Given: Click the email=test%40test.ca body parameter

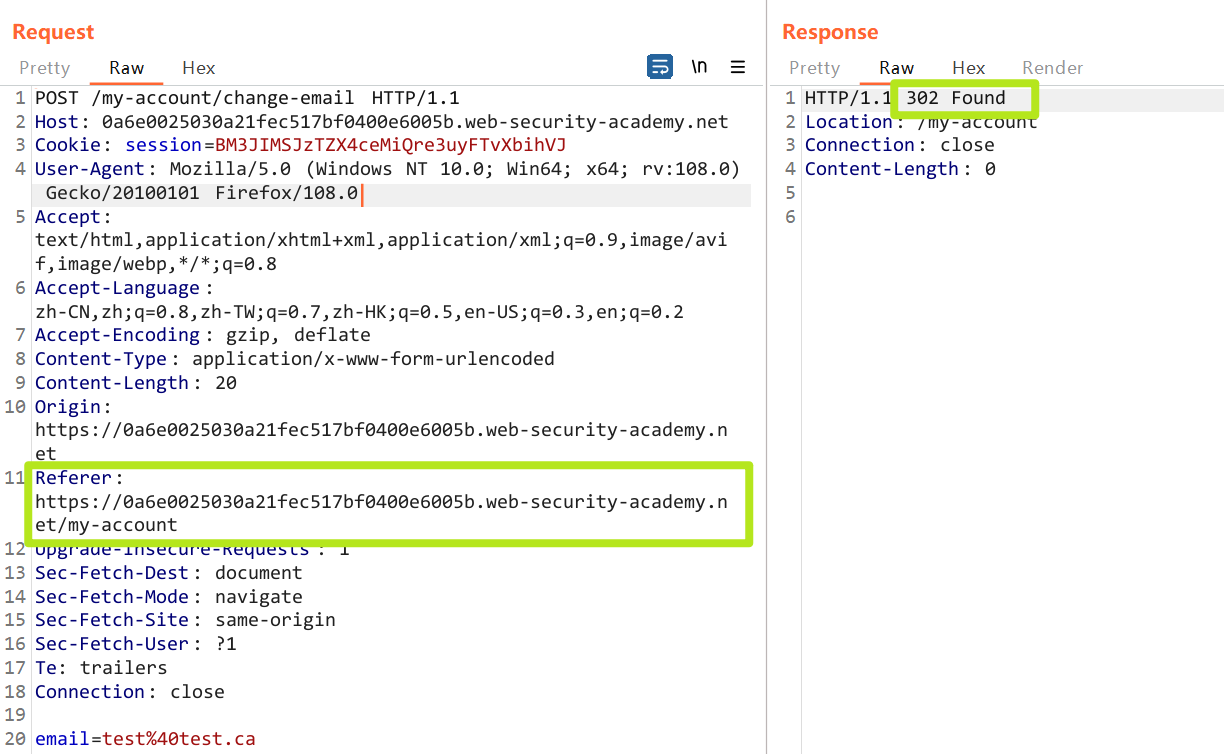Looking at the screenshot, I should pyautogui.click(x=145, y=740).
